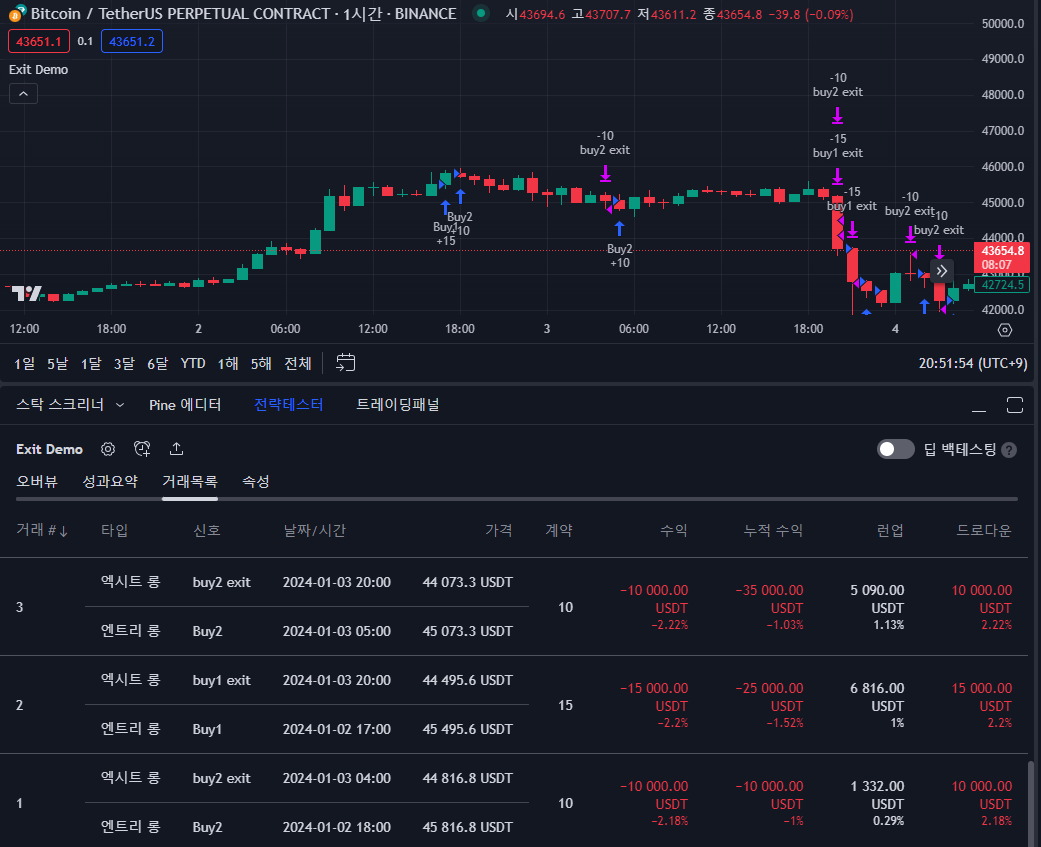
Task: Click the signal column header
Action: click(x=206, y=530)
